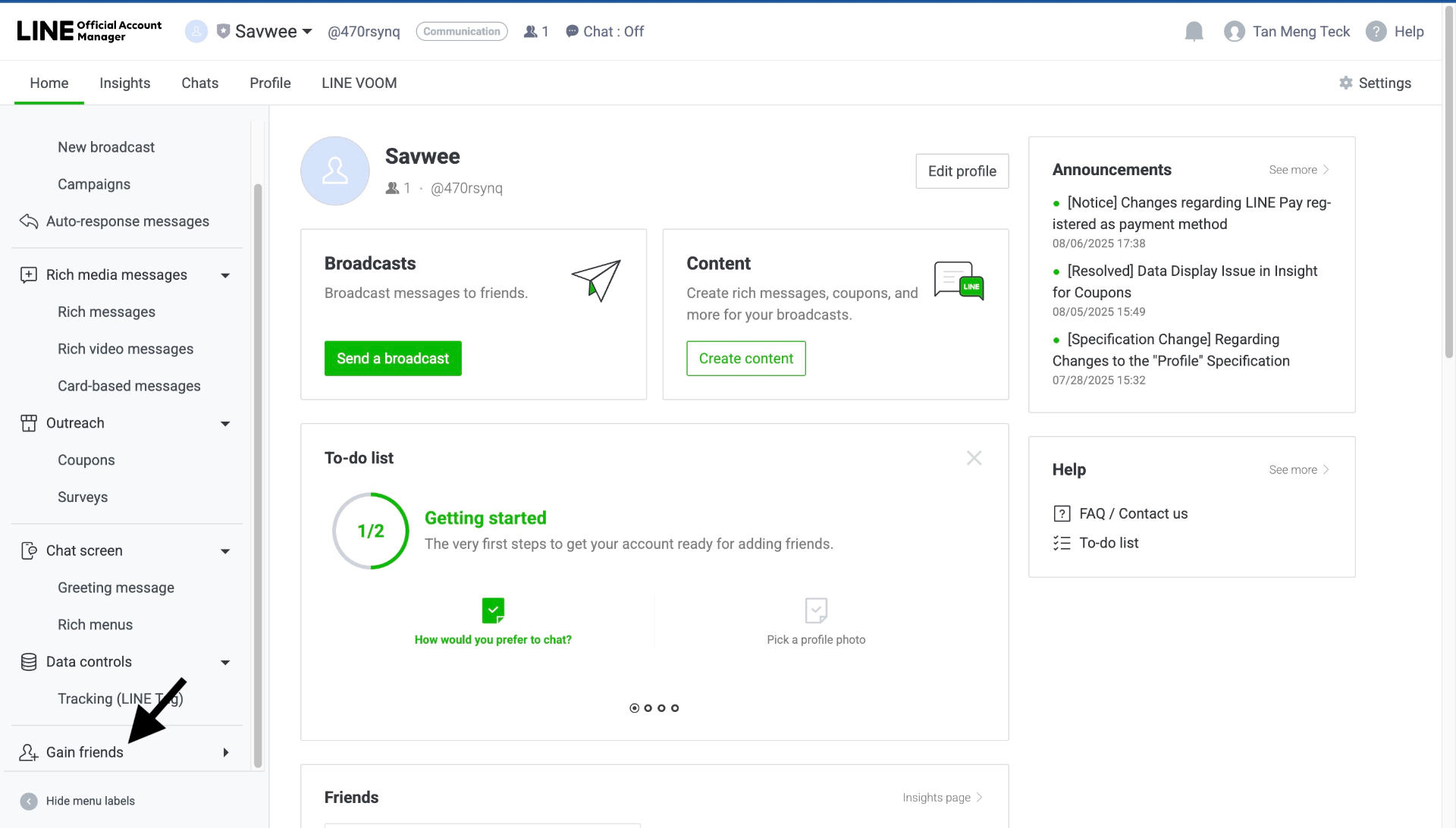The width and height of the screenshot is (1456, 828).
Task: Click the page vertical scrollbar
Action: click(x=1449, y=182)
